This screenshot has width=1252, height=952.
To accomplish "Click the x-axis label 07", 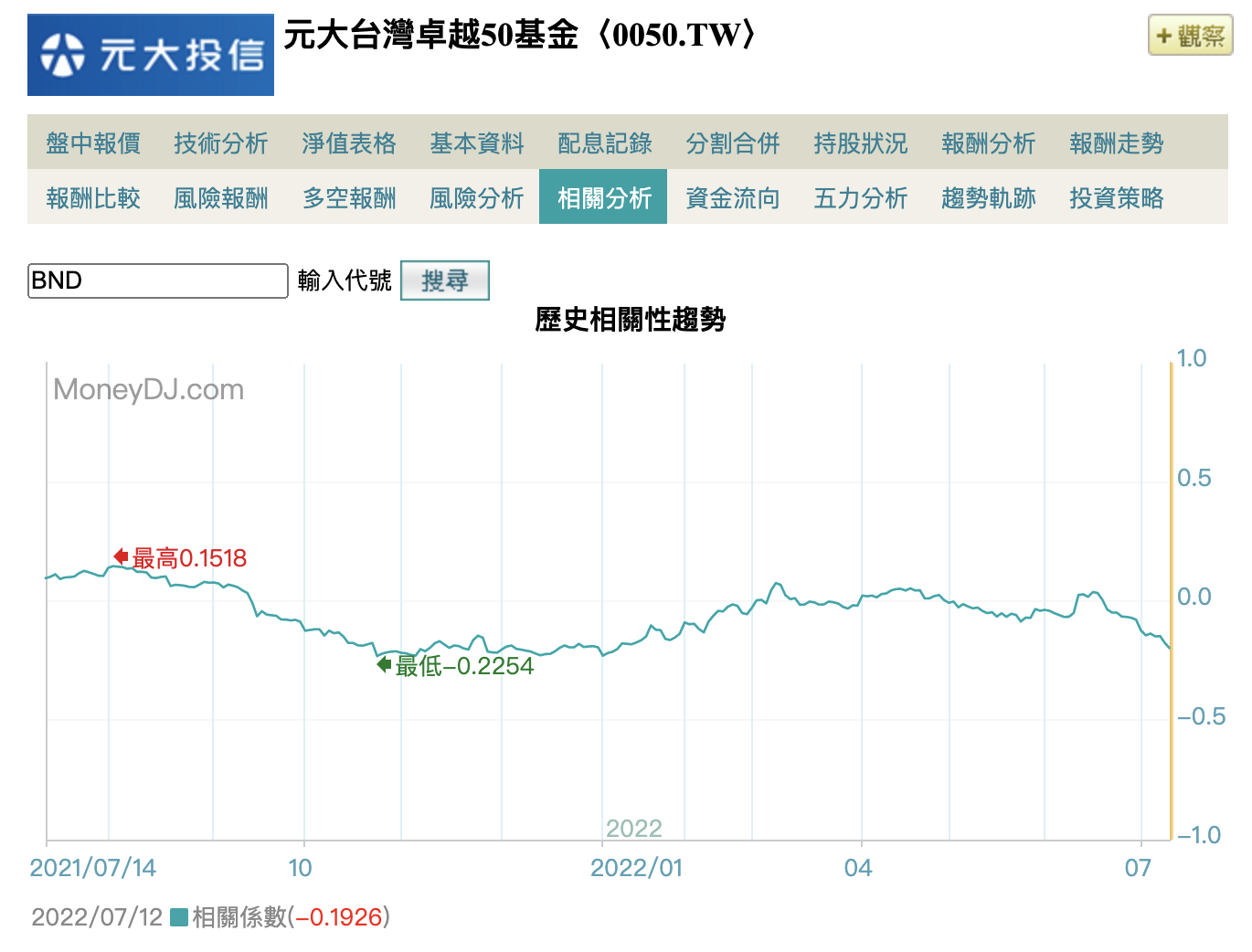I will pyautogui.click(x=1138, y=867).
